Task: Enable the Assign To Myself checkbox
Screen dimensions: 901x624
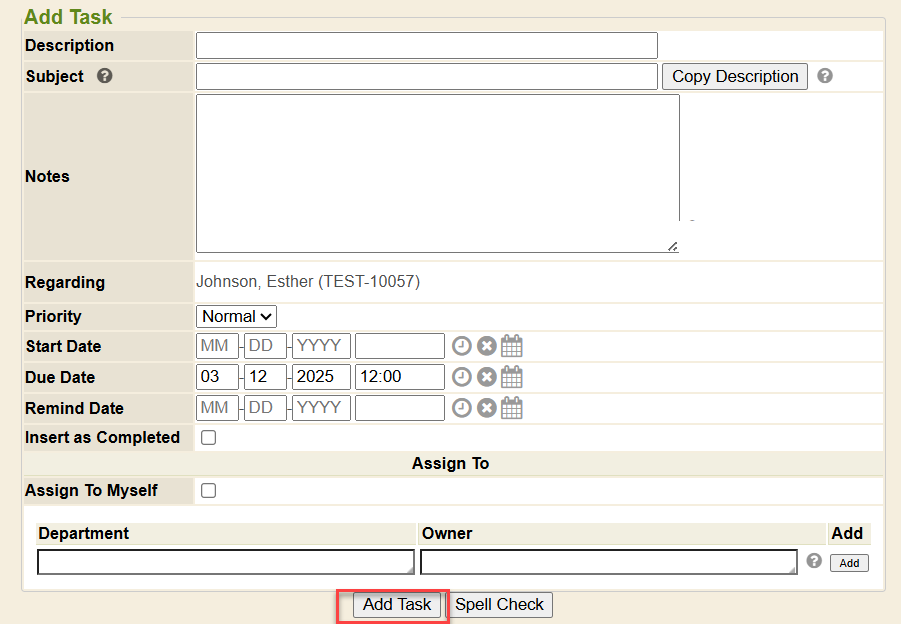Action: 209,491
